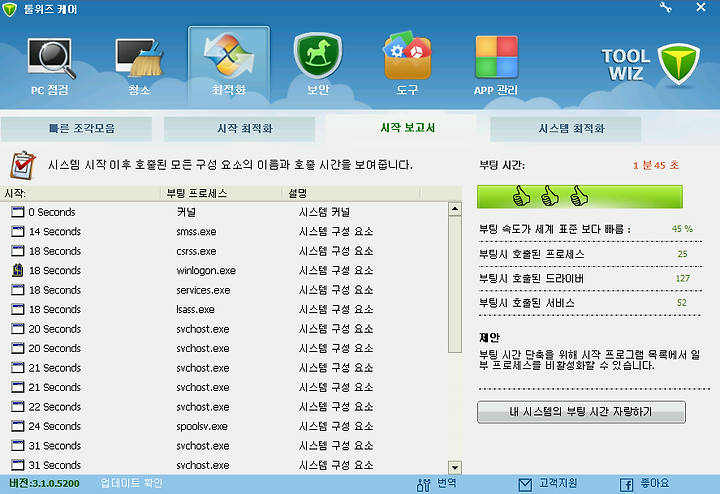Click the process list scrollbar thumb
Viewport: 720px width, 494px height.
[x=455, y=285]
